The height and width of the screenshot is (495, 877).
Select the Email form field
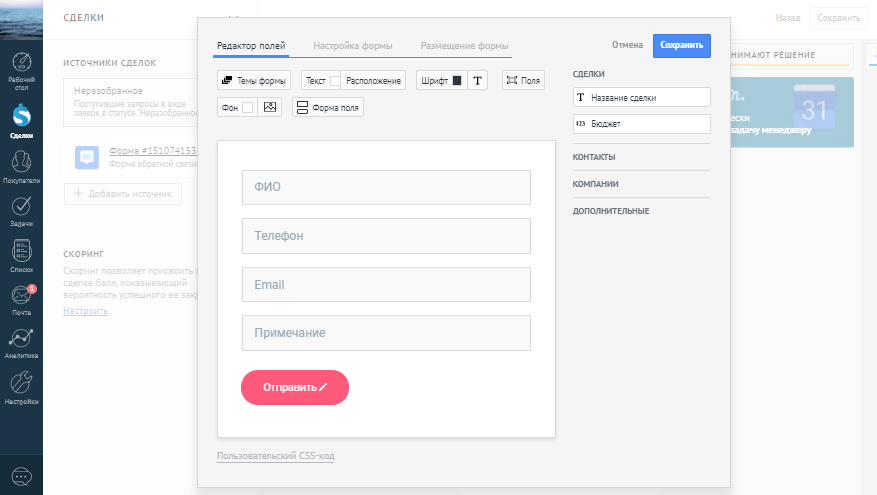[x=386, y=285]
